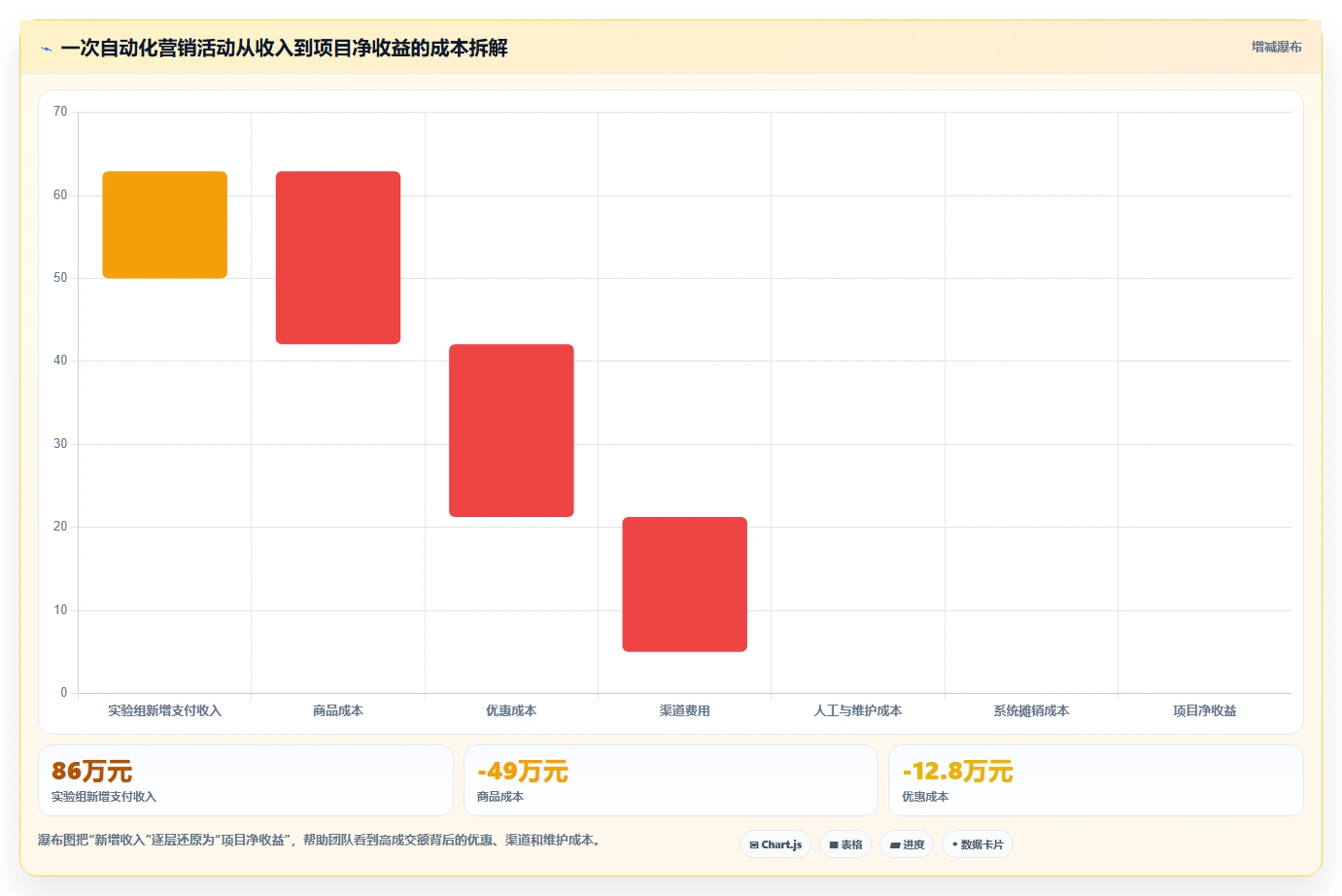This screenshot has height=896, width=1342.
Task: Click the y-axis value 10
Action: [x=60, y=610]
